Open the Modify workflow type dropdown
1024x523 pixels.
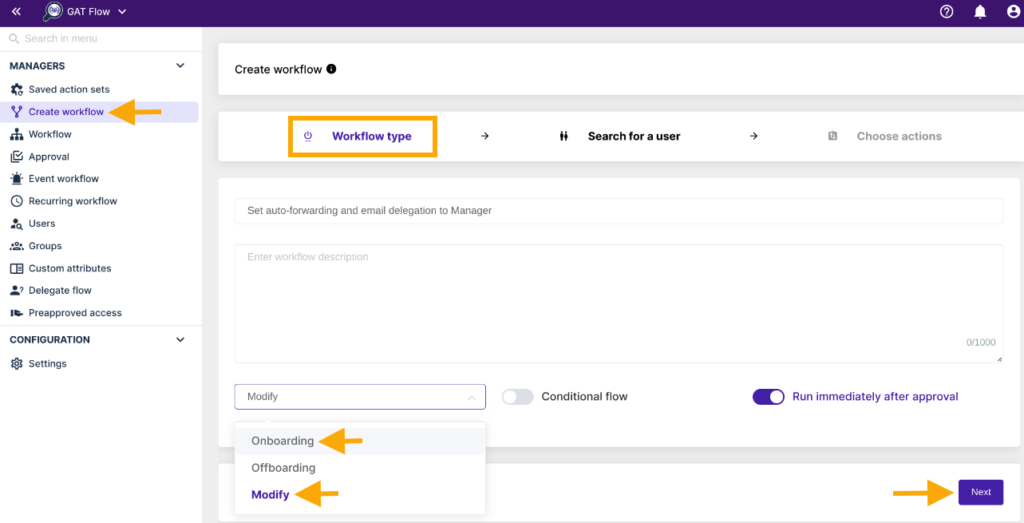click(360, 397)
